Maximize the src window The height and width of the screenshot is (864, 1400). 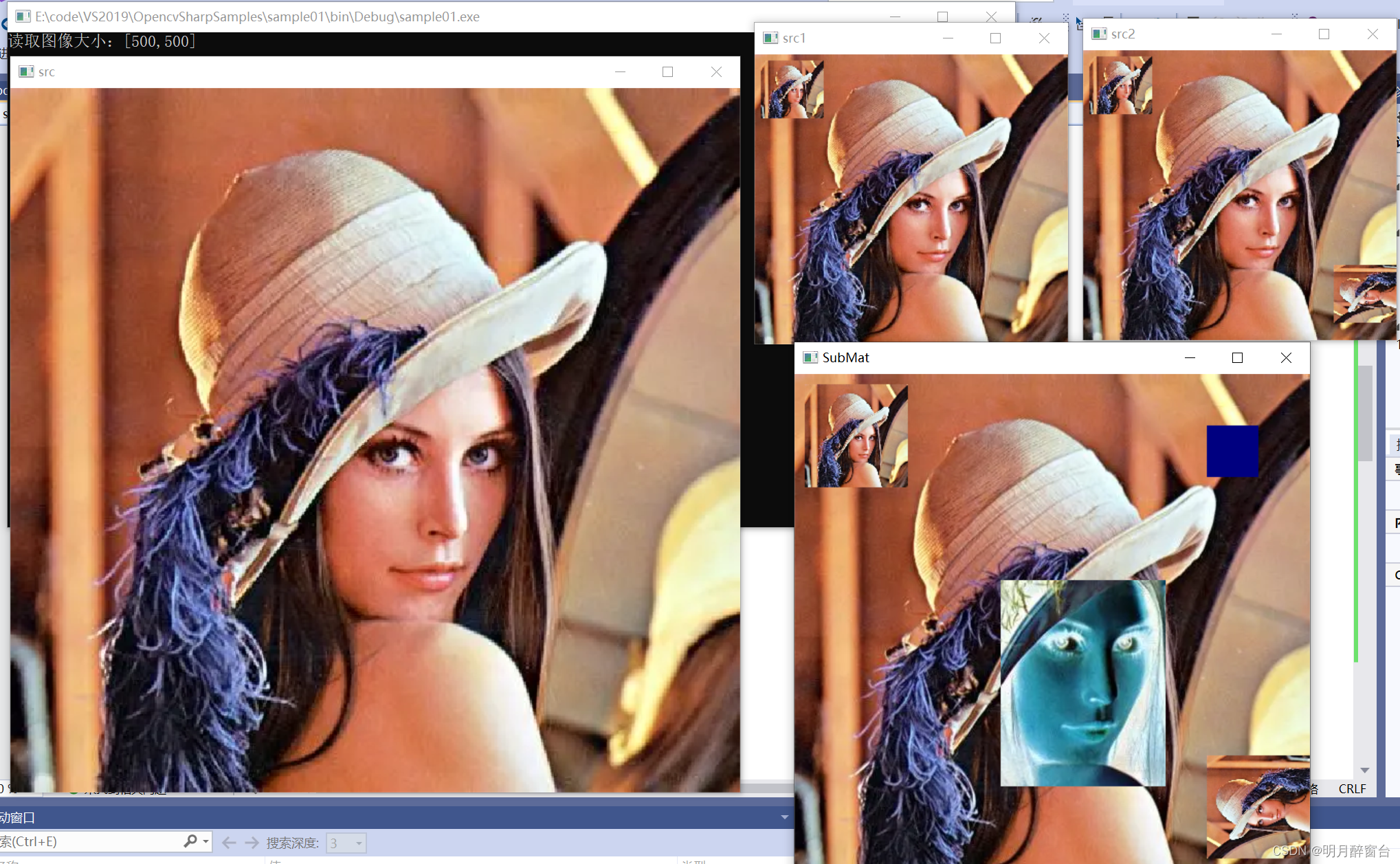[667, 71]
